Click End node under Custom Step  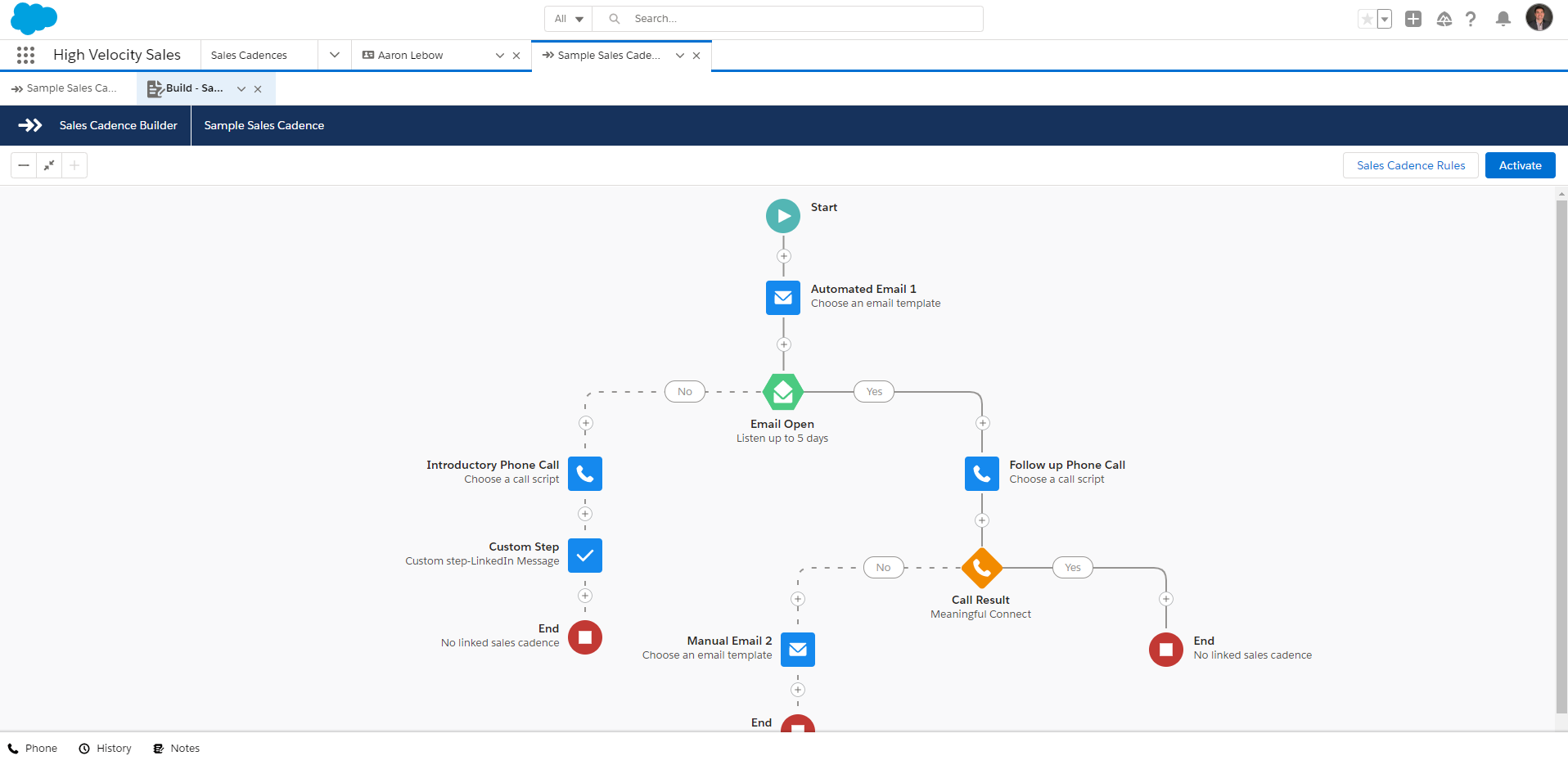coord(585,637)
